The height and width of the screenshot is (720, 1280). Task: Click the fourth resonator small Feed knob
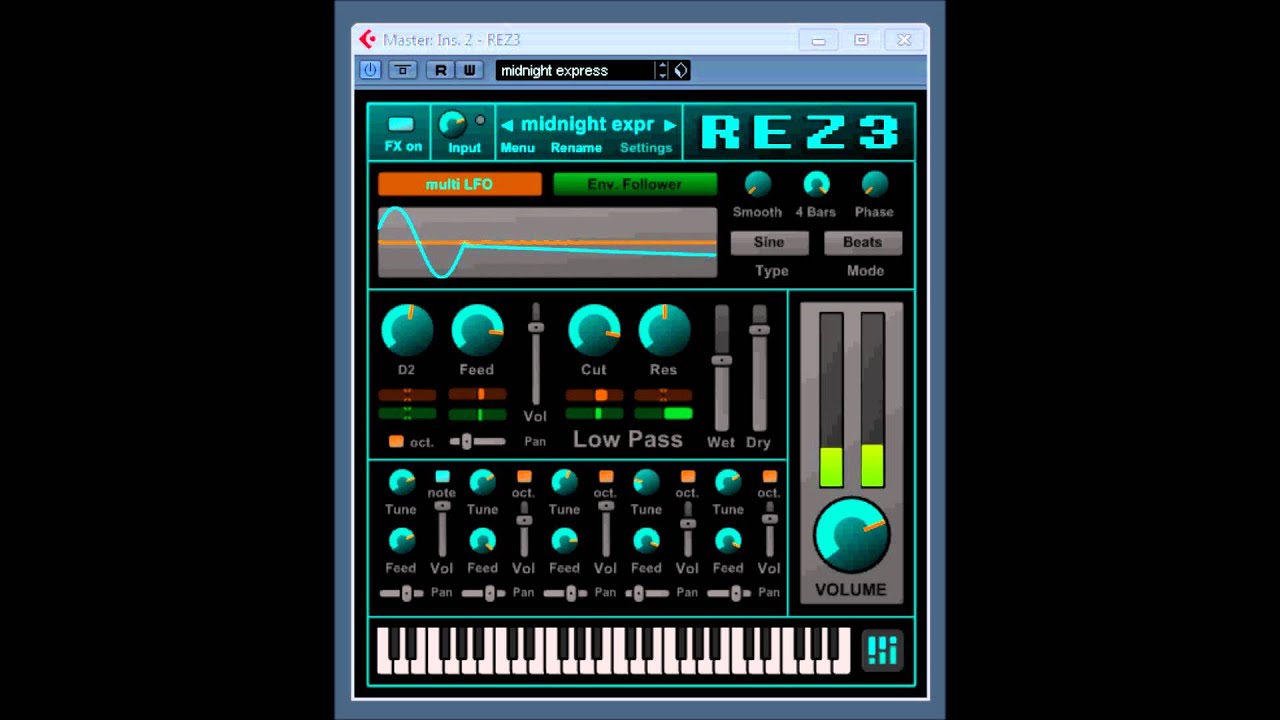pyautogui.click(x=646, y=541)
